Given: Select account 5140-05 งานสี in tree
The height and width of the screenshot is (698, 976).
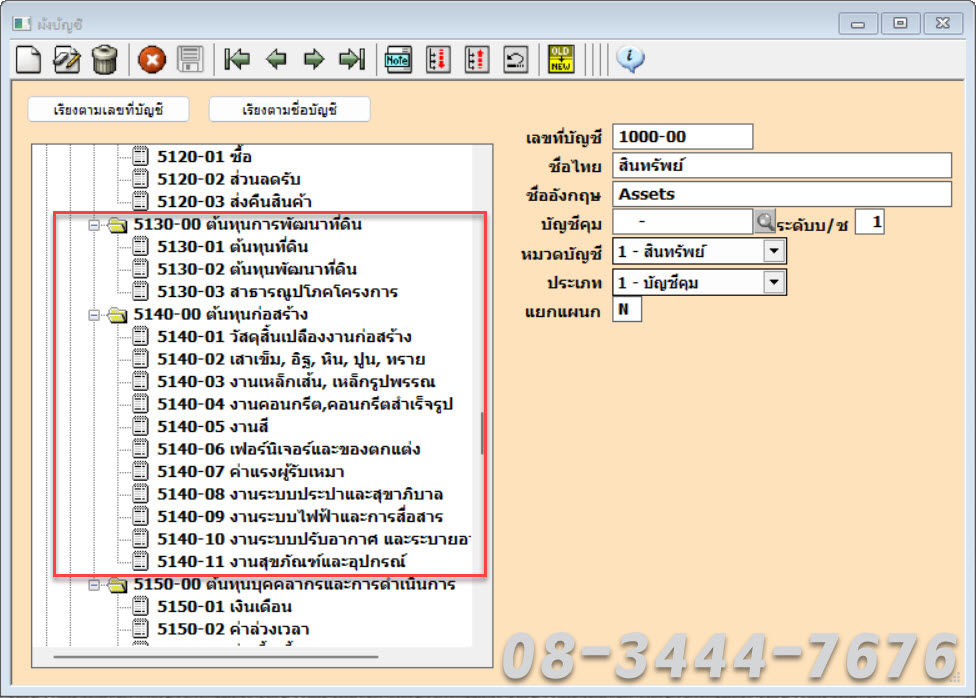Looking at the screenshot, I should click(x=213, y=427).
